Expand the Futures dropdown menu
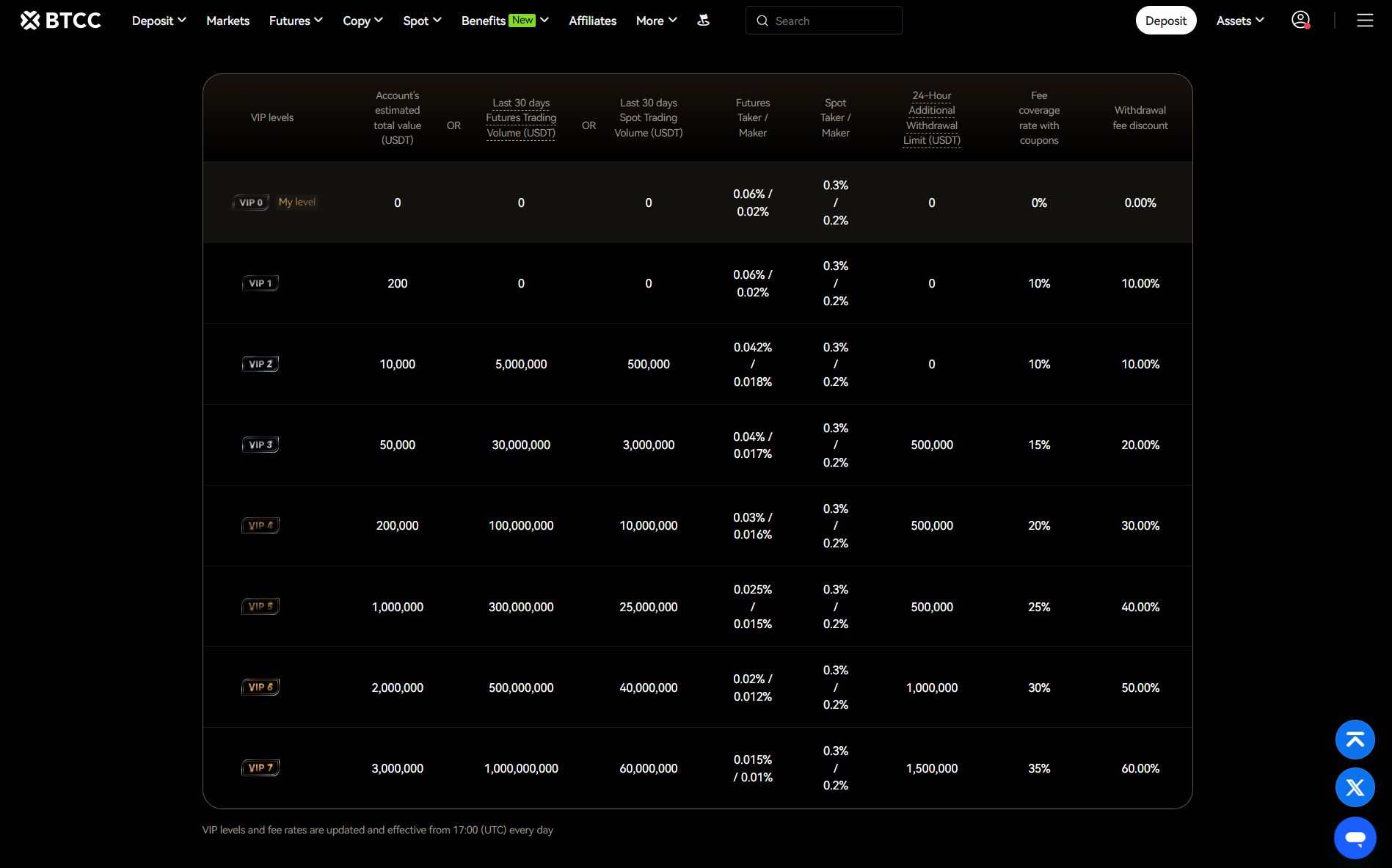1392x868 pixels. pyautogui.click(x=296, y=21)
